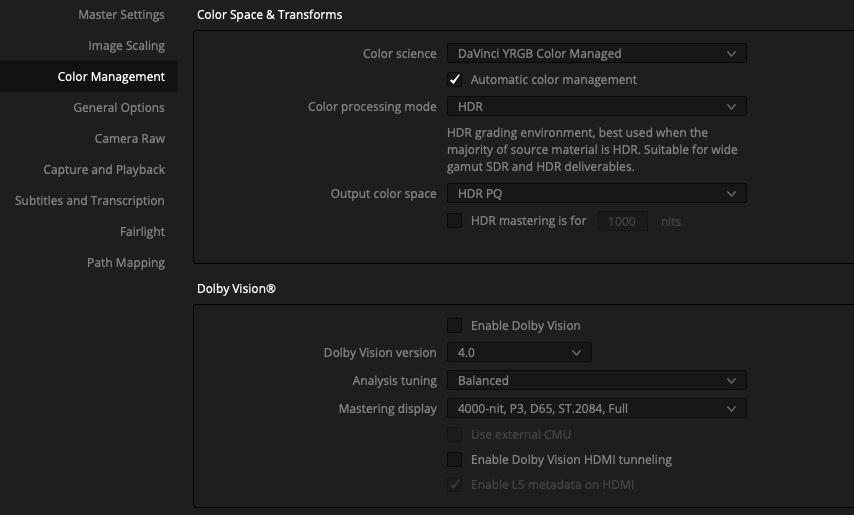Open Fairlight settings

click(142, 232)
